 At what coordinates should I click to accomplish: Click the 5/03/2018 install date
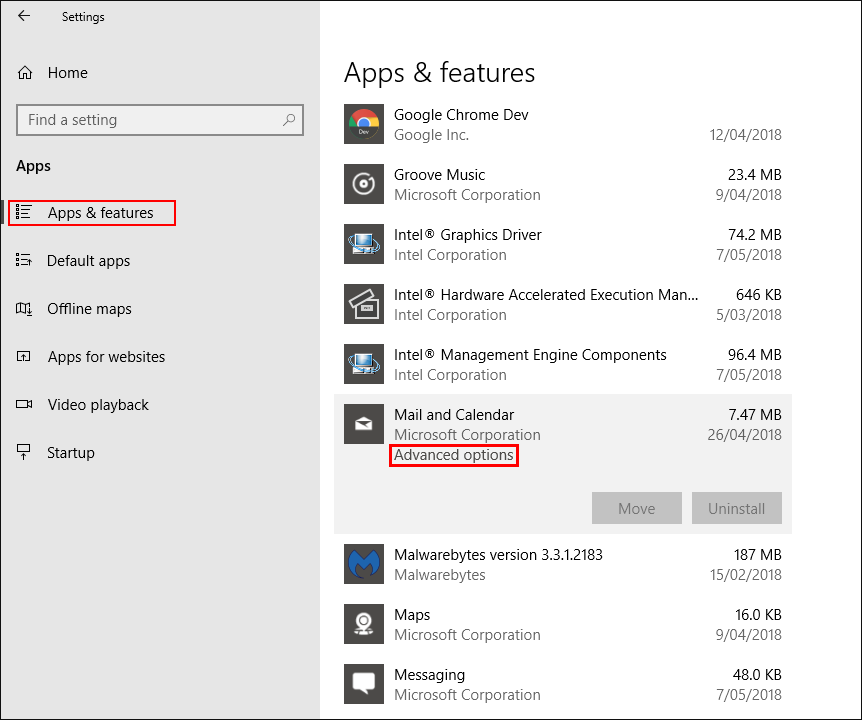coord(749,315)
